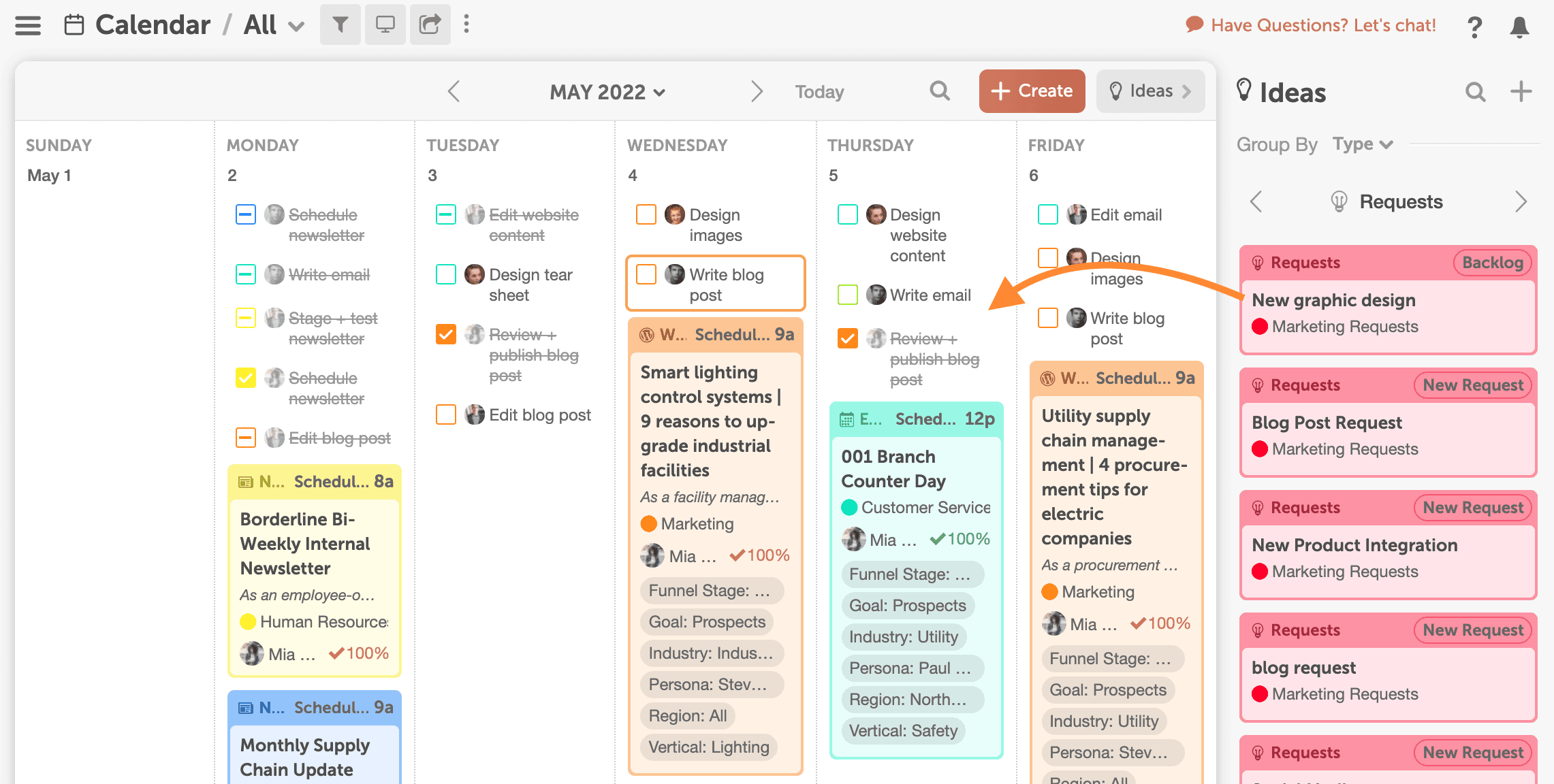Open the All calendars dropdown

(274, 25)
